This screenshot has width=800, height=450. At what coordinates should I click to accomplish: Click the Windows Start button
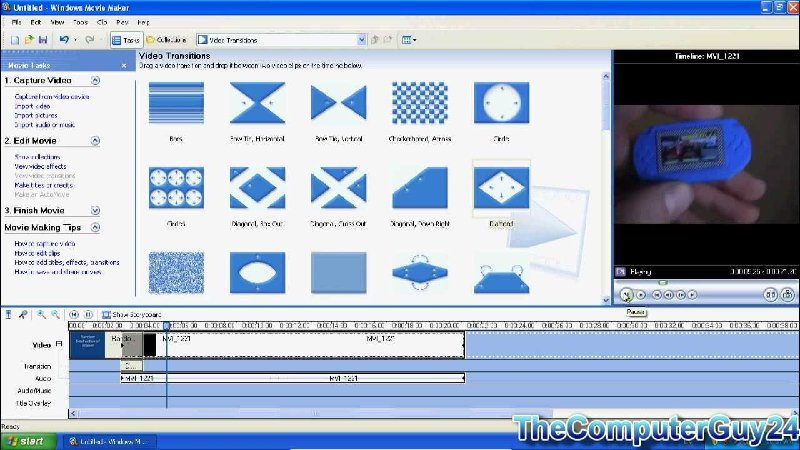point(29,441)
